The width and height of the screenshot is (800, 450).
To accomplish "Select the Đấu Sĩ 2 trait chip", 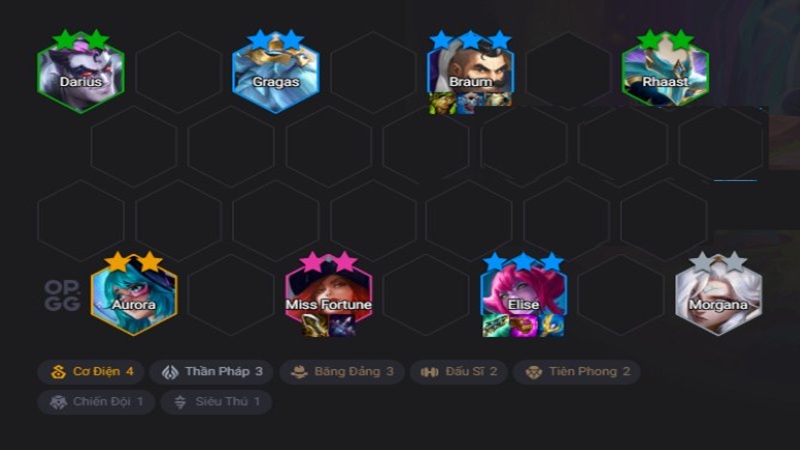I will [x=459, y=371].
